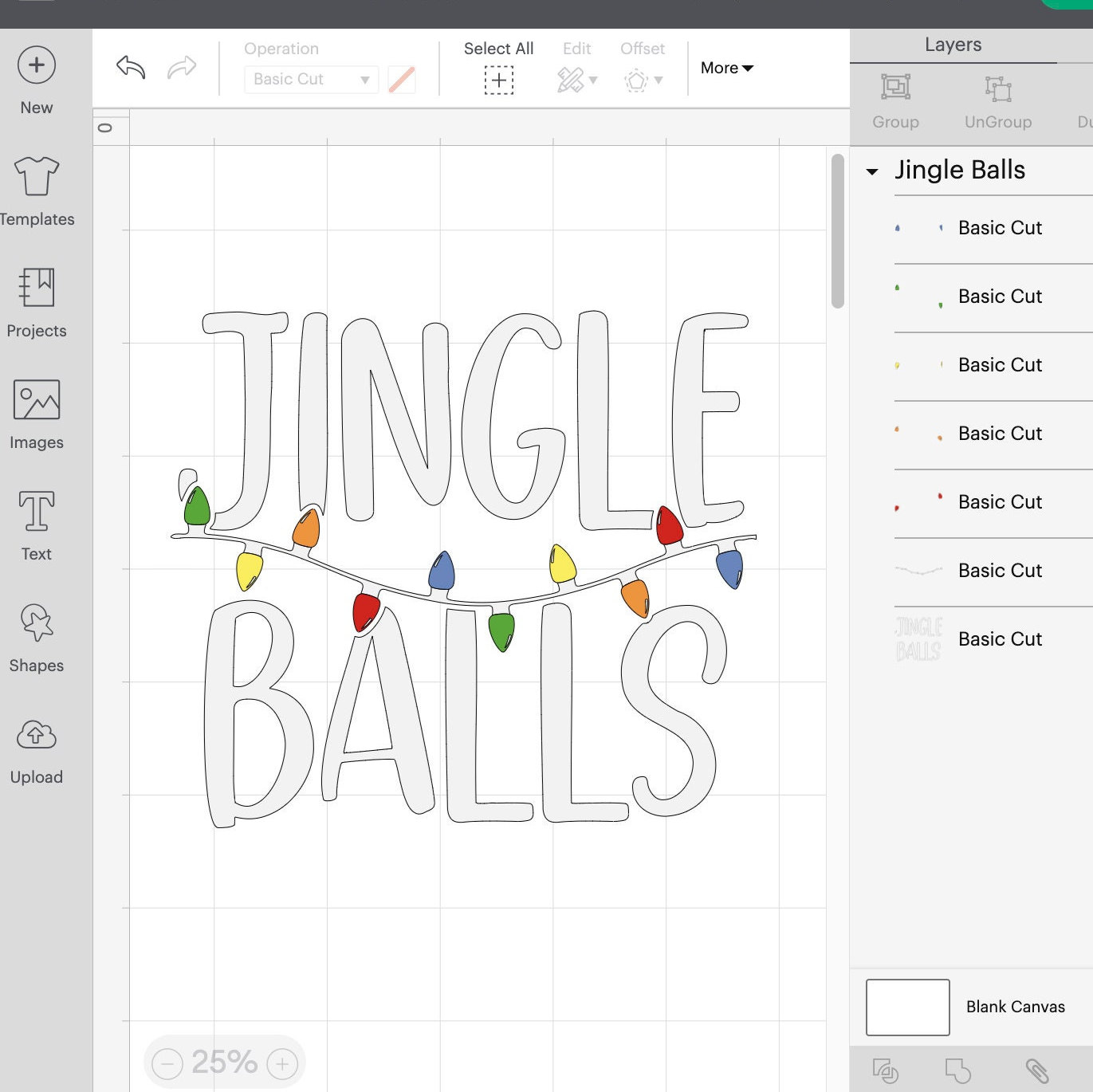This screenshot has height=1092, width=1093.
Task: Open the More menu in the toolbar
Action: click(x=724, y=68)
